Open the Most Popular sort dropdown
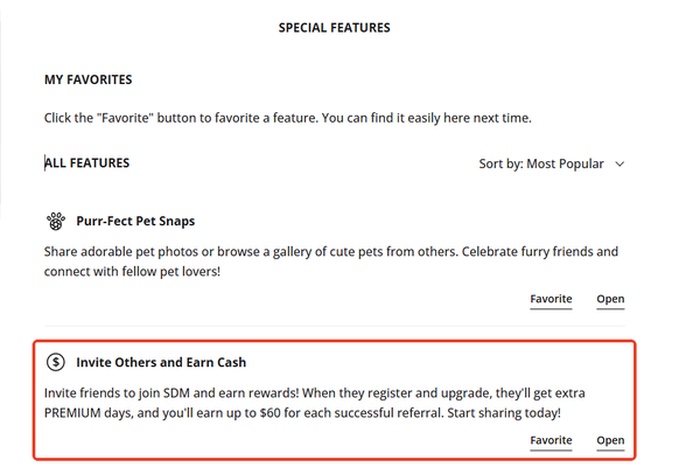The height and width of the screenshot is (467, 700). [x=565, y=164]
